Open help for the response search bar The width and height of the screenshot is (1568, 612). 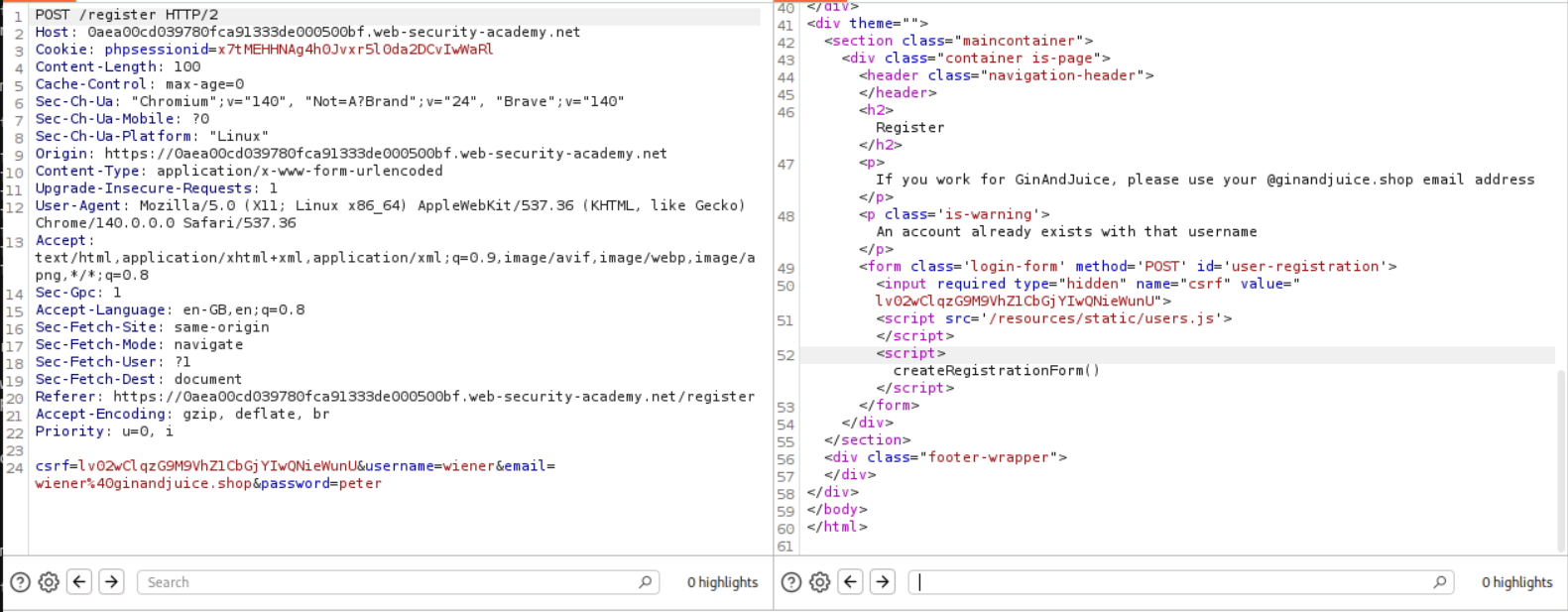tap(791, 582)
